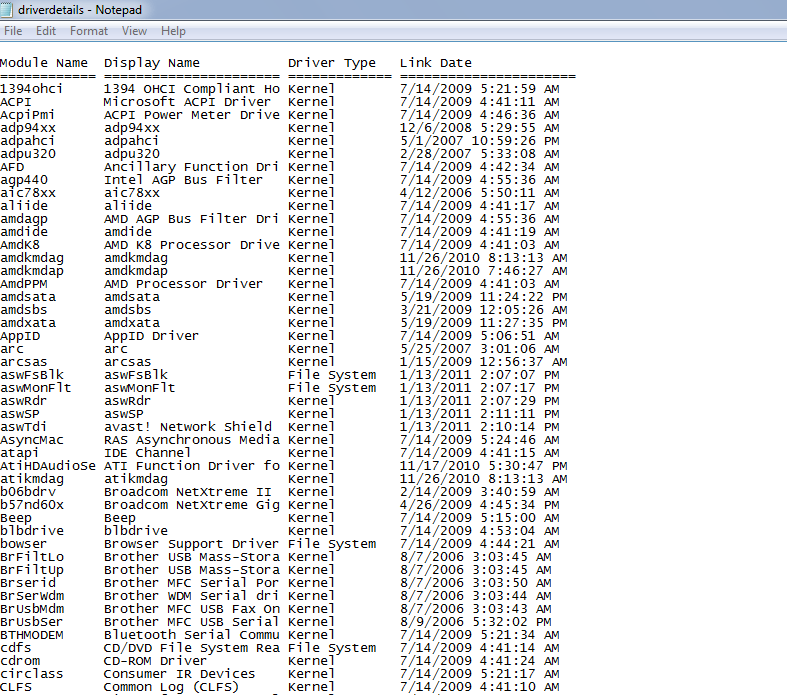Click 'avast! Network Shield' display name
This screenshot has height=695, width=787.
tap(188, 428)
